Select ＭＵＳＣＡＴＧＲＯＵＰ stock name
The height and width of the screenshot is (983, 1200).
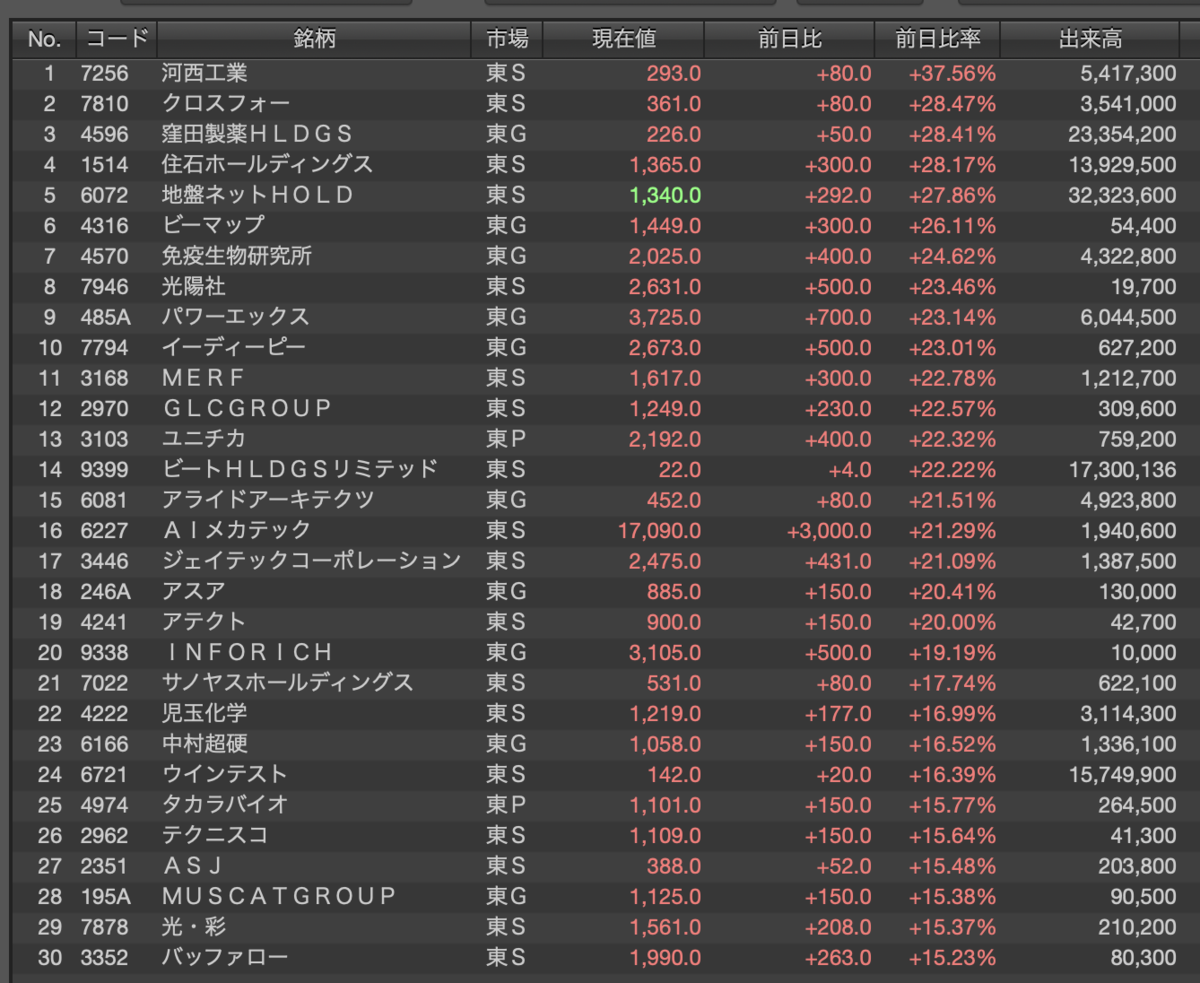[279, 896]
